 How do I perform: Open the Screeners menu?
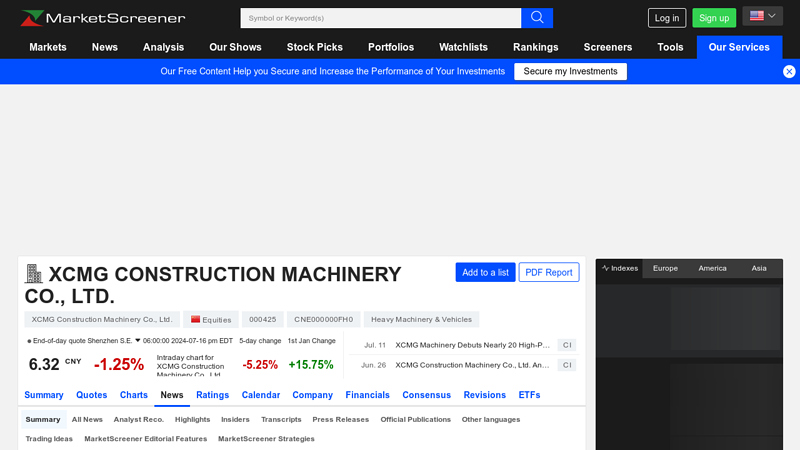tap(608, 47)
